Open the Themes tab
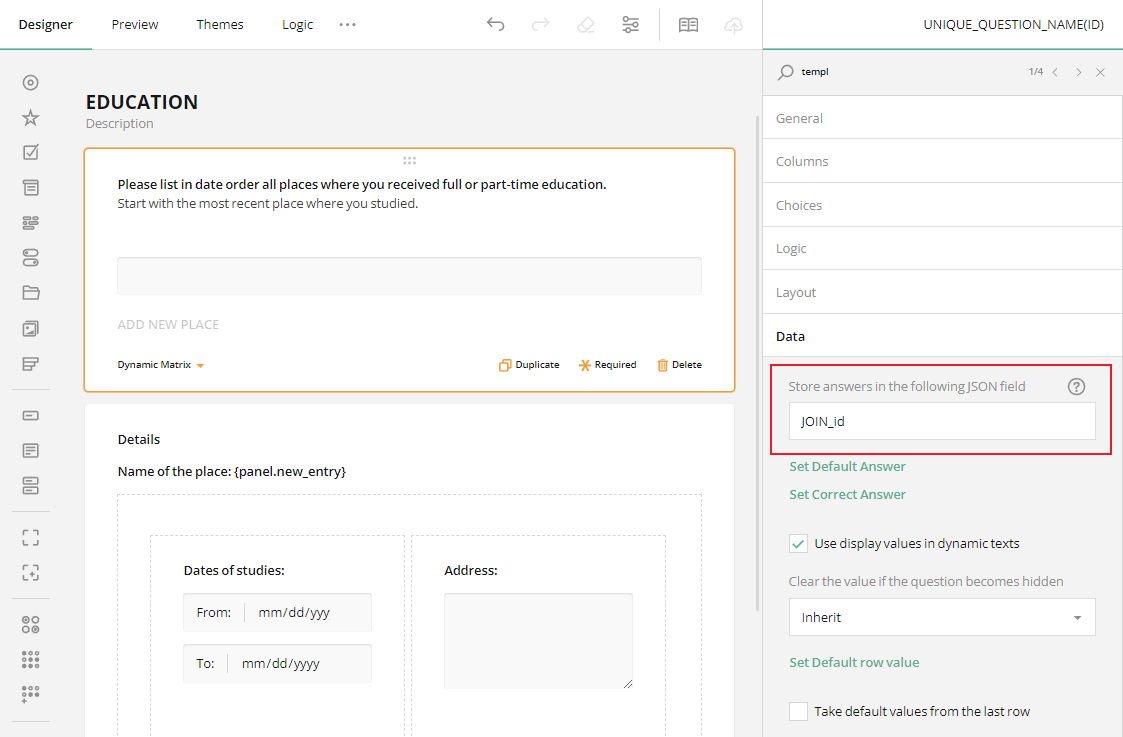Image resolution: width=1123 pixels, height=737 pixels. click(x=220, y=25)
